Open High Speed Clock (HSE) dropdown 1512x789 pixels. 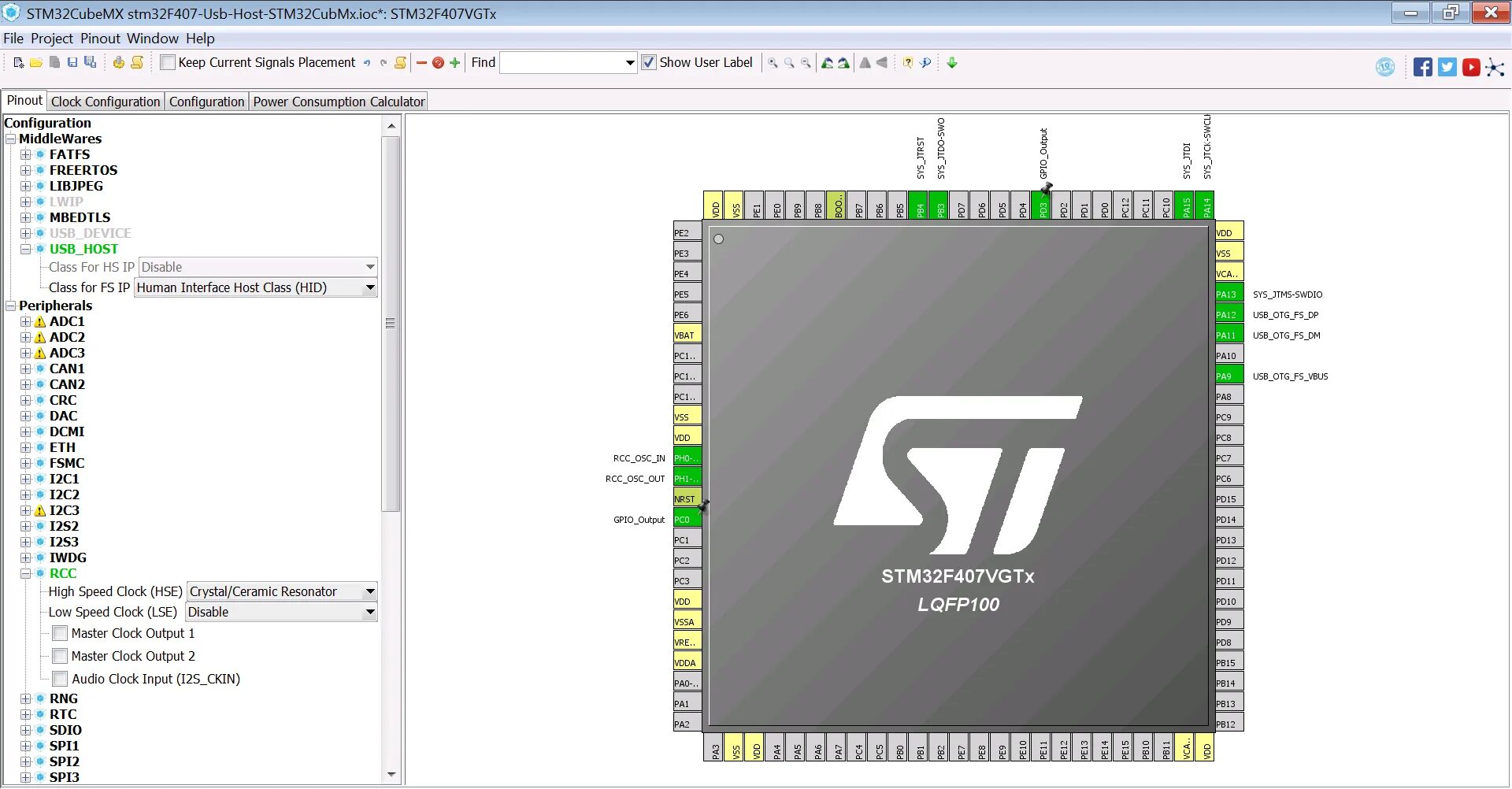pyautogui.click(x=369, y=591)
